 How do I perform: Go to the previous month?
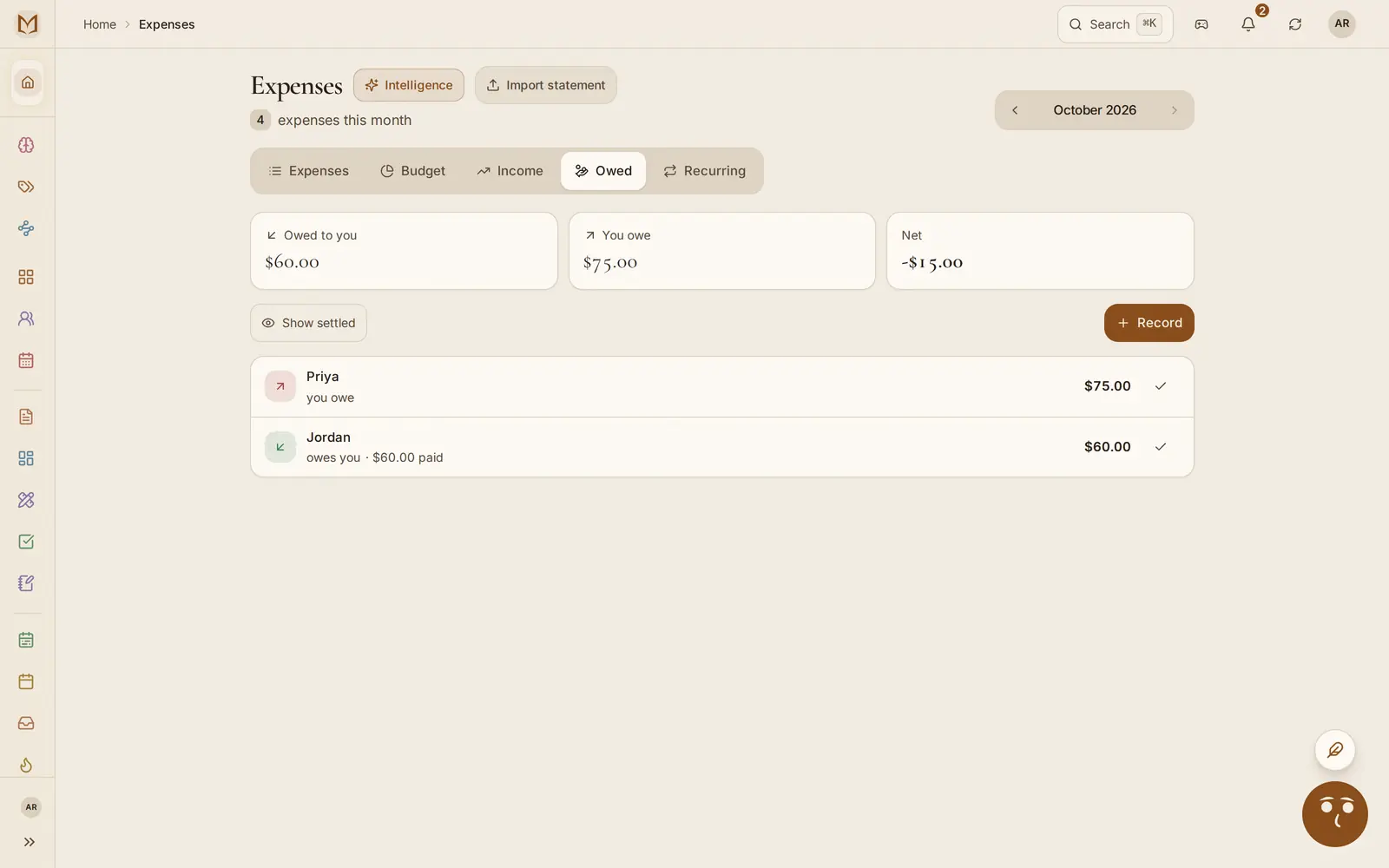[1015, 110]
